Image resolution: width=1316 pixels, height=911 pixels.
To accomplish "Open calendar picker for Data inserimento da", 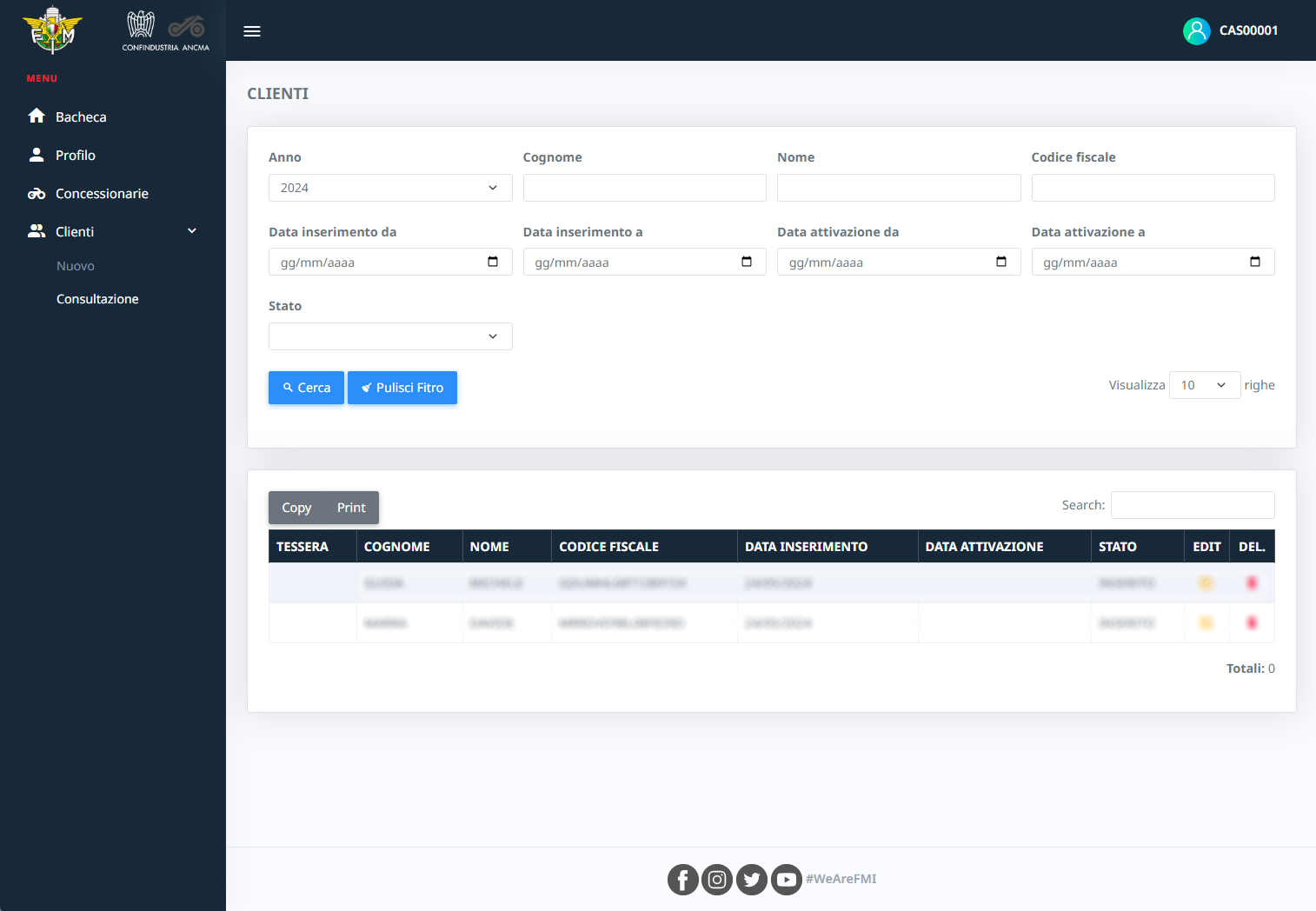I will pyautogui.click(x=493, y=262).
